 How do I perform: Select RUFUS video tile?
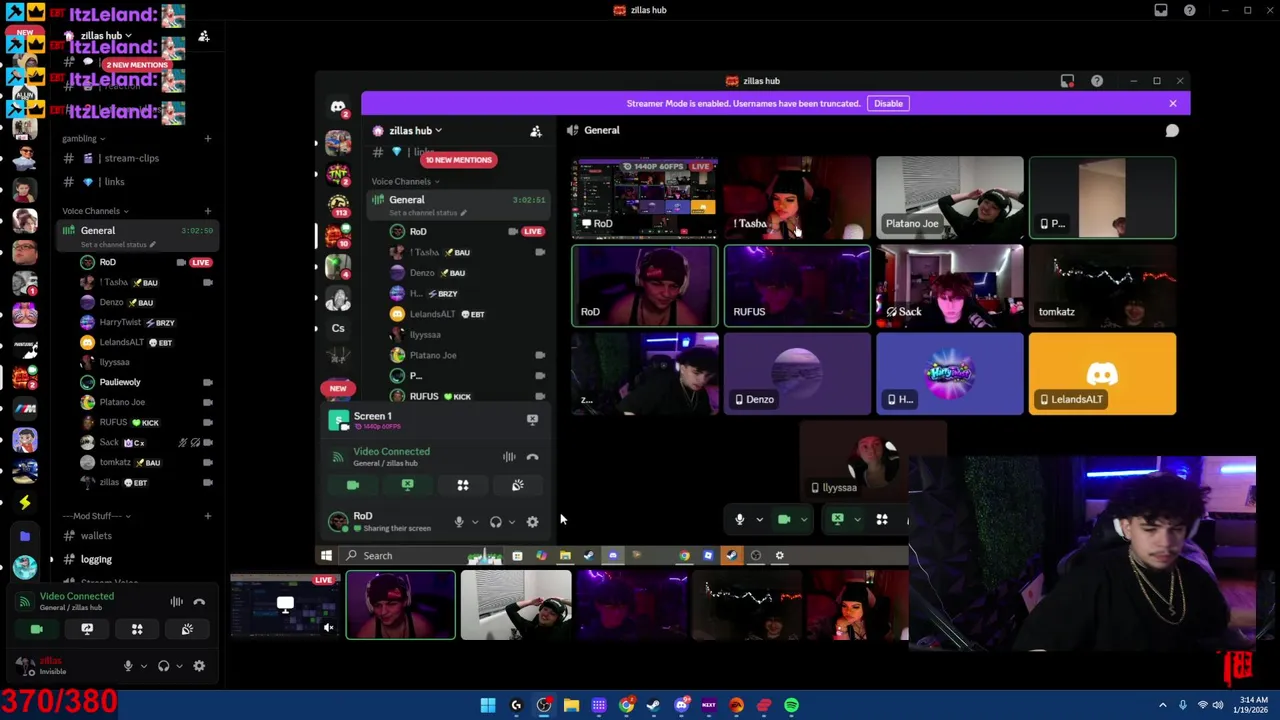pyautogui.click(x=797, y=286)
